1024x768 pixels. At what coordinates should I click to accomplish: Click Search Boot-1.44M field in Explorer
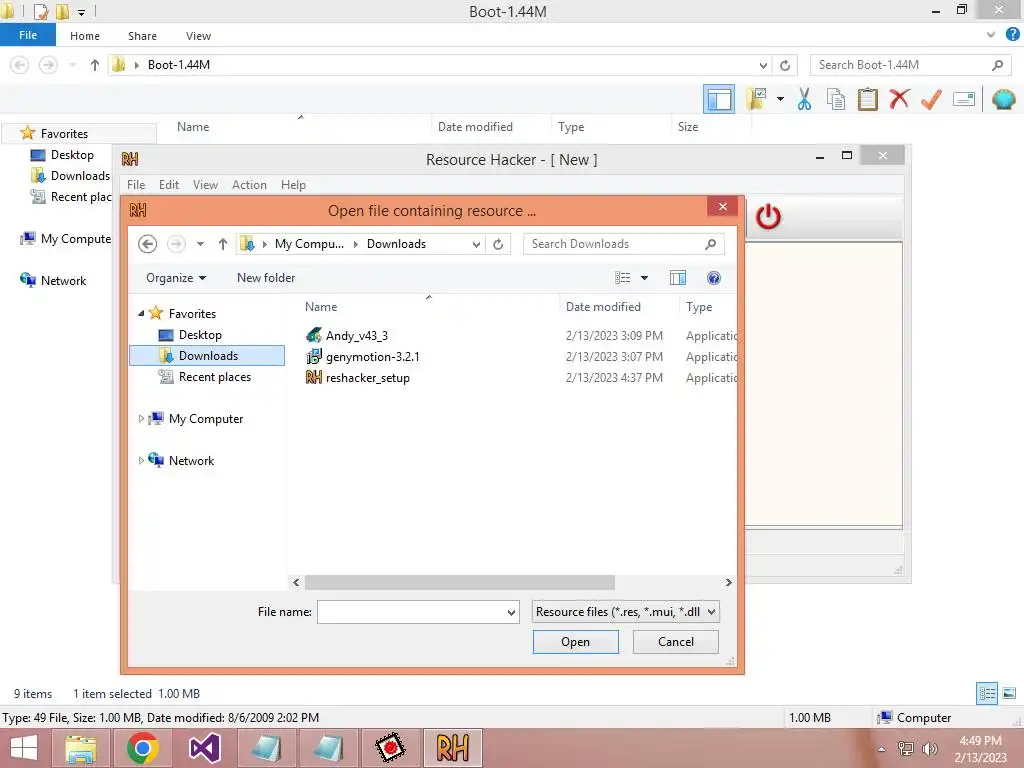(901, 65)
